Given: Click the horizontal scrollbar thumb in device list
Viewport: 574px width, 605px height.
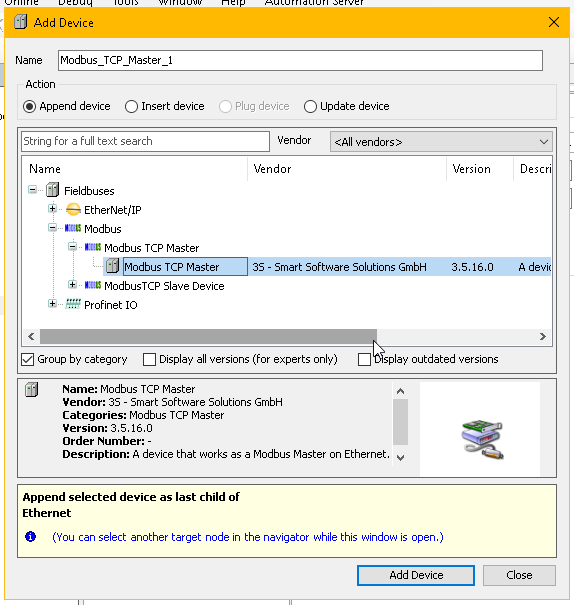Looking at the screenshot, I should (208, 336).
